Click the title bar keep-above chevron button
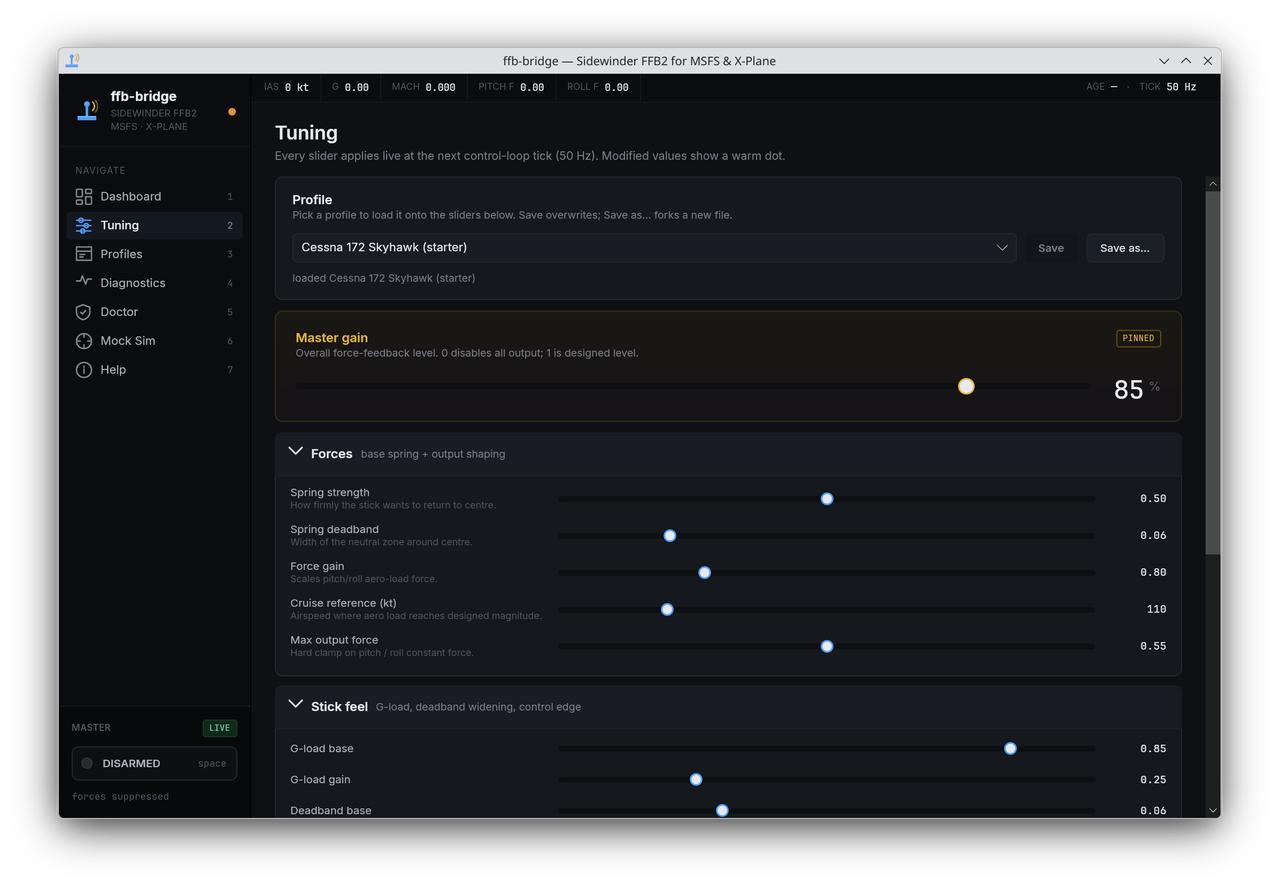The image size is (1280, 888). [1186, 61]
